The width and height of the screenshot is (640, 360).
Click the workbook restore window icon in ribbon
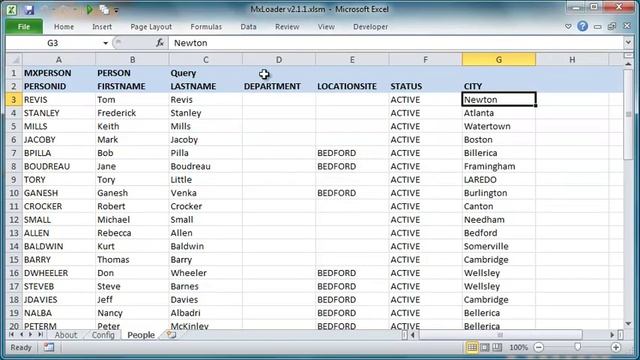click(x=612, y=27)
